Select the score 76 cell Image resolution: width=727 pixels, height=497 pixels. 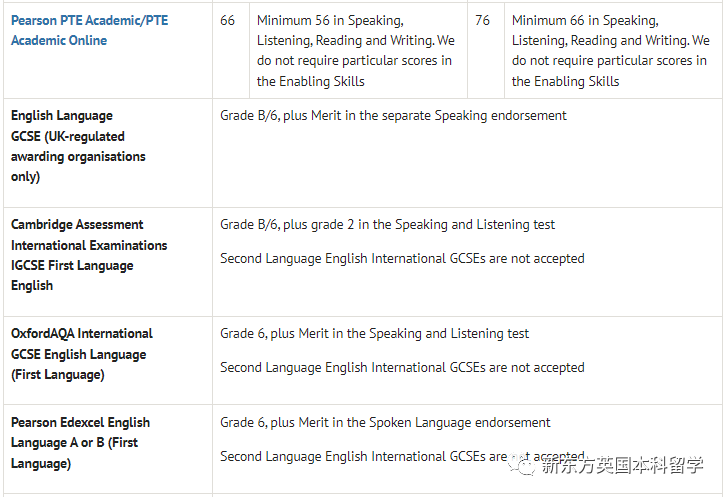pyautogui.click(x=482, y=20)
